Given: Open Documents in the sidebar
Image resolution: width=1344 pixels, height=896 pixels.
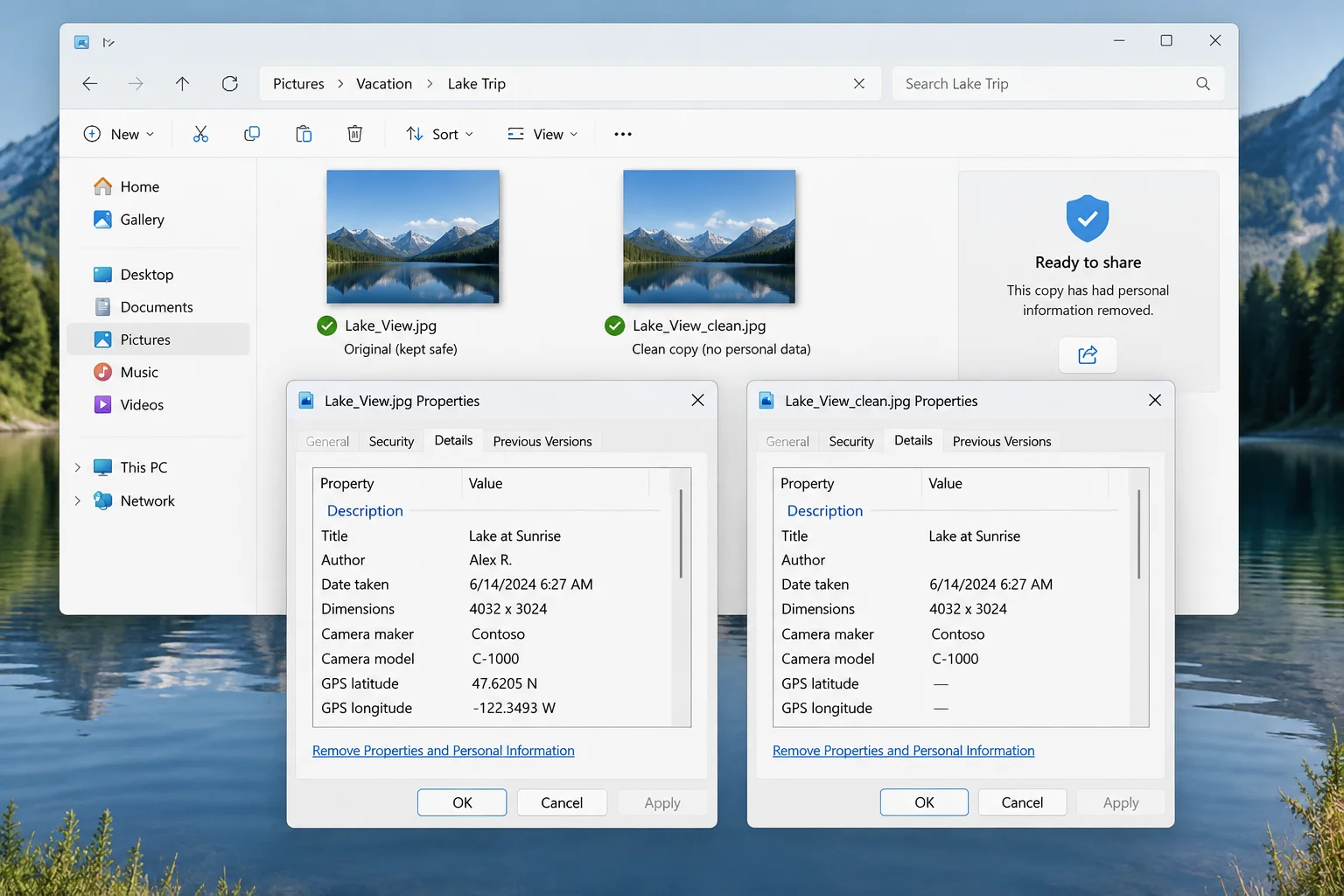Looking at the screenshot, I should (x=143, y=307).
